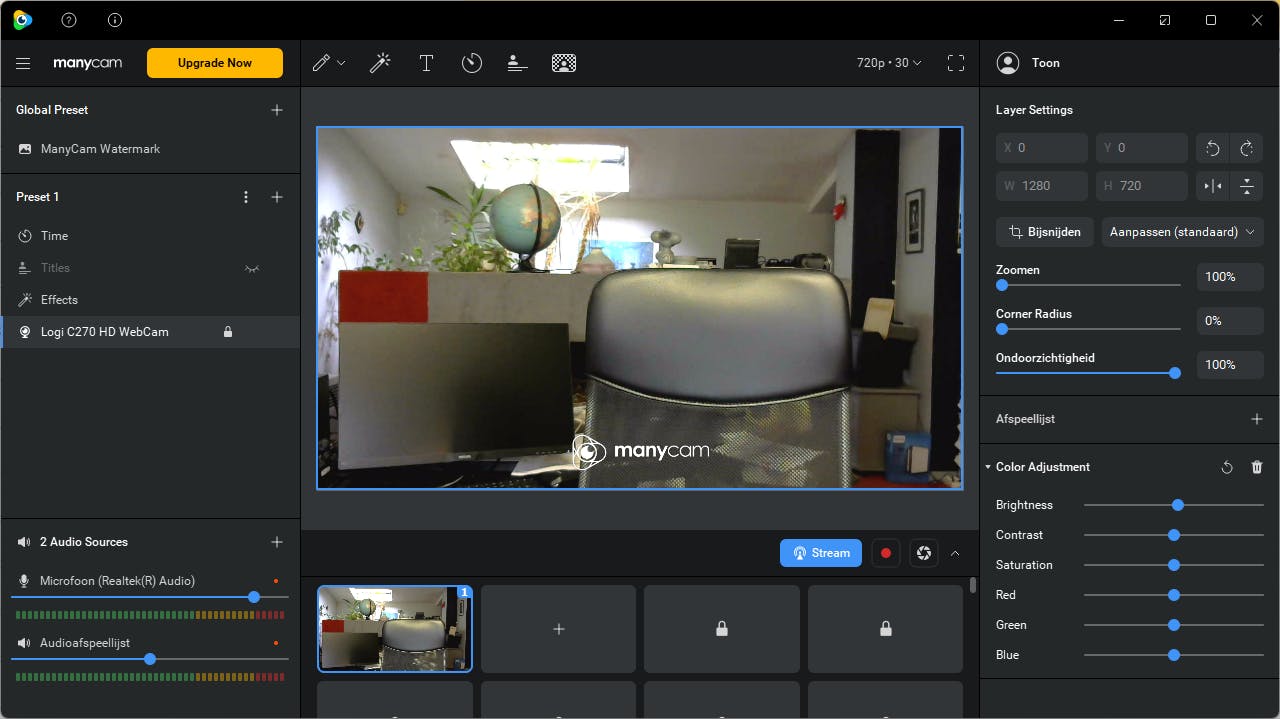
Task: Adjust the Zoomen slider
Action: [x=1088, y=285]
